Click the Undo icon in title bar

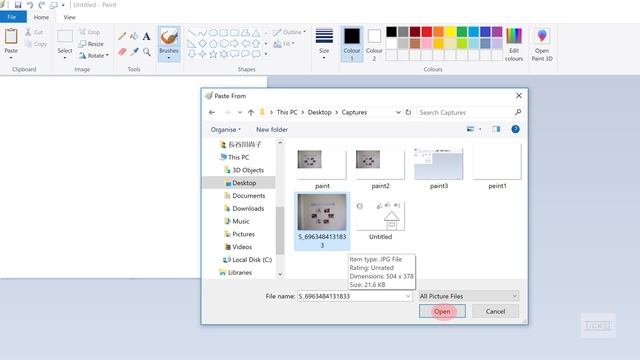pyautogui.click(x=30, y=5)
